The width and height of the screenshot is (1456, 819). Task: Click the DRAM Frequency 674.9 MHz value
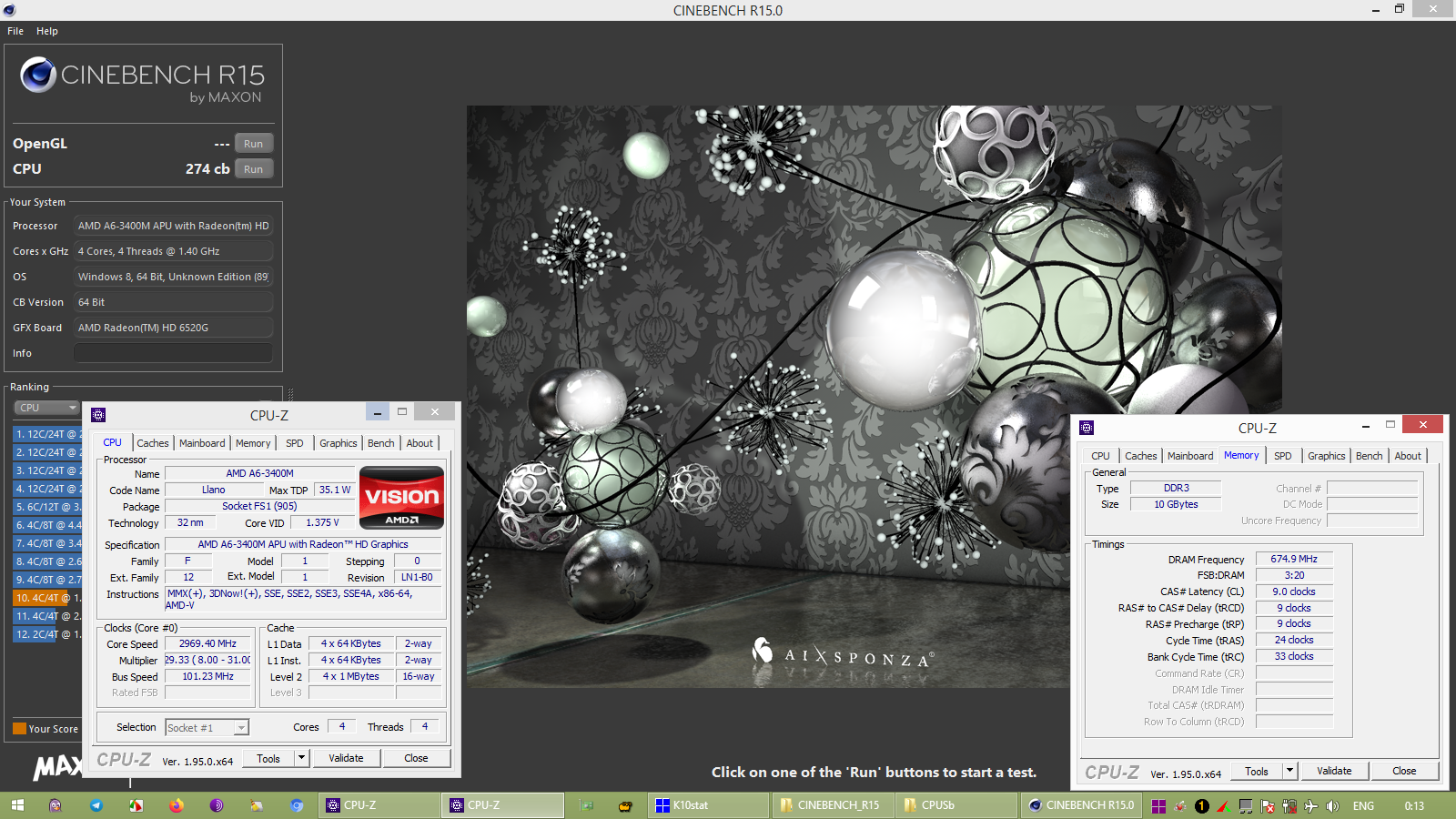1294,559
